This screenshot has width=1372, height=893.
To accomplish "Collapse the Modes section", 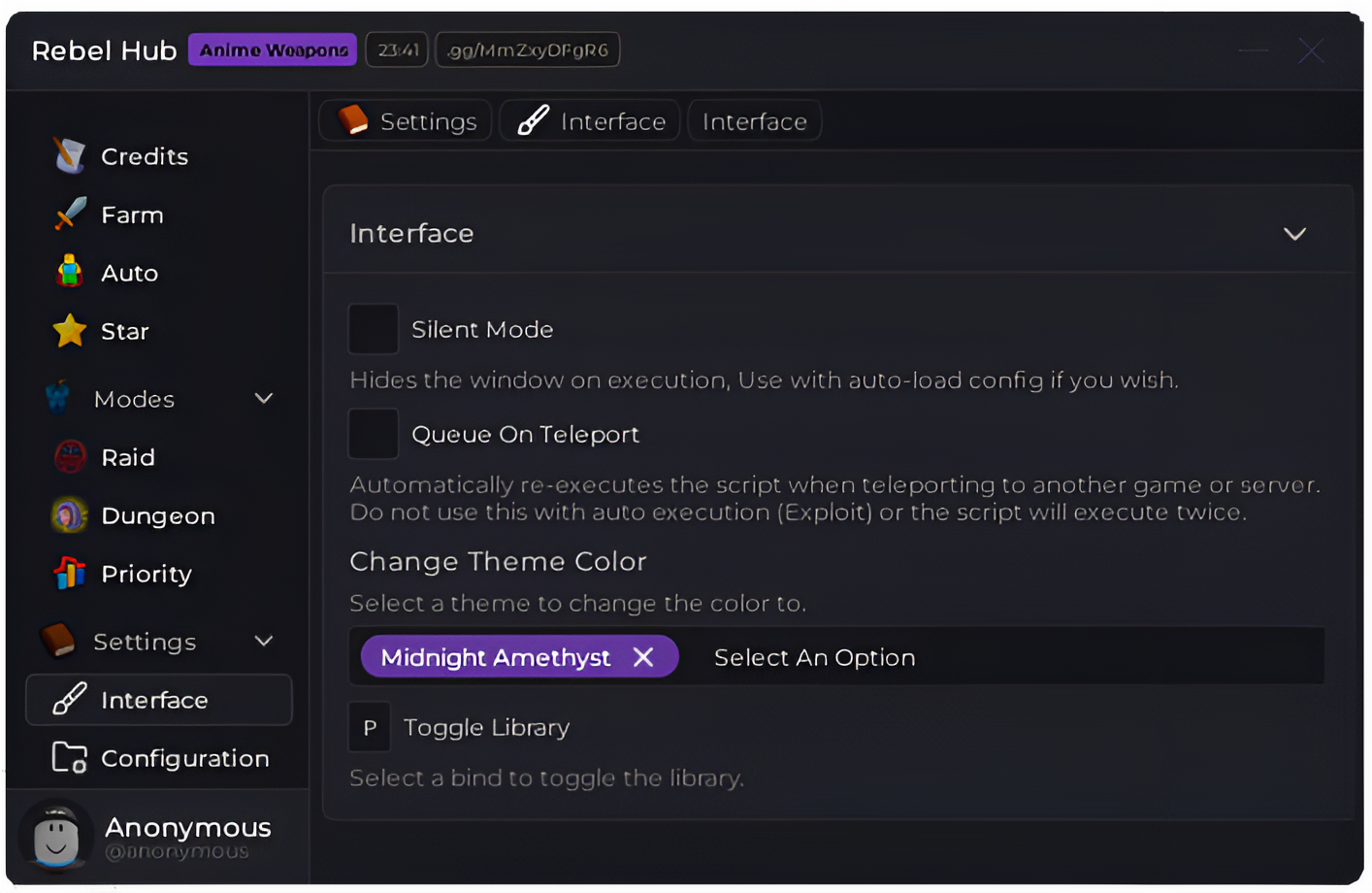I will pos(263,398).
